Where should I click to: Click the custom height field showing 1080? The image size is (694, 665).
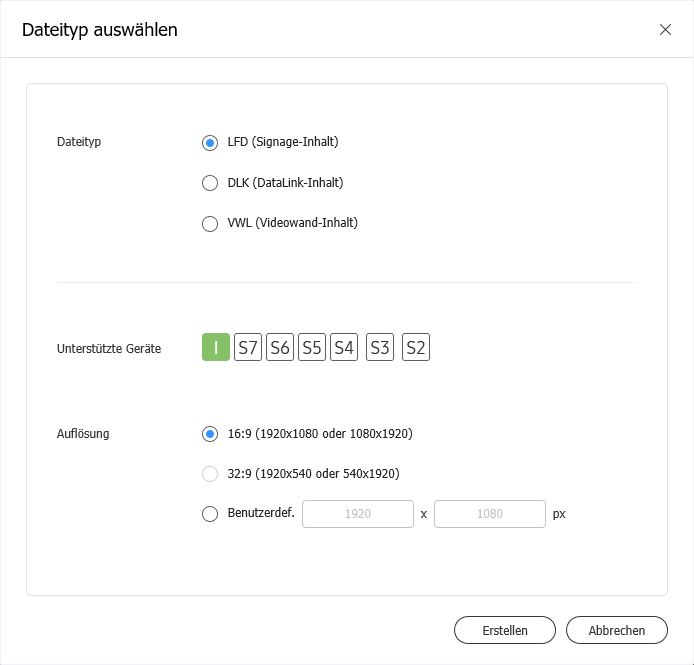pos(489,514)
